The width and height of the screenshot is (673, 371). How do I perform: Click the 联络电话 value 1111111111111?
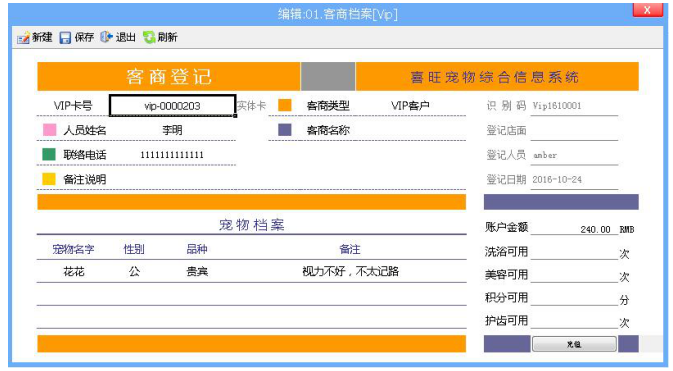point(172,155)
